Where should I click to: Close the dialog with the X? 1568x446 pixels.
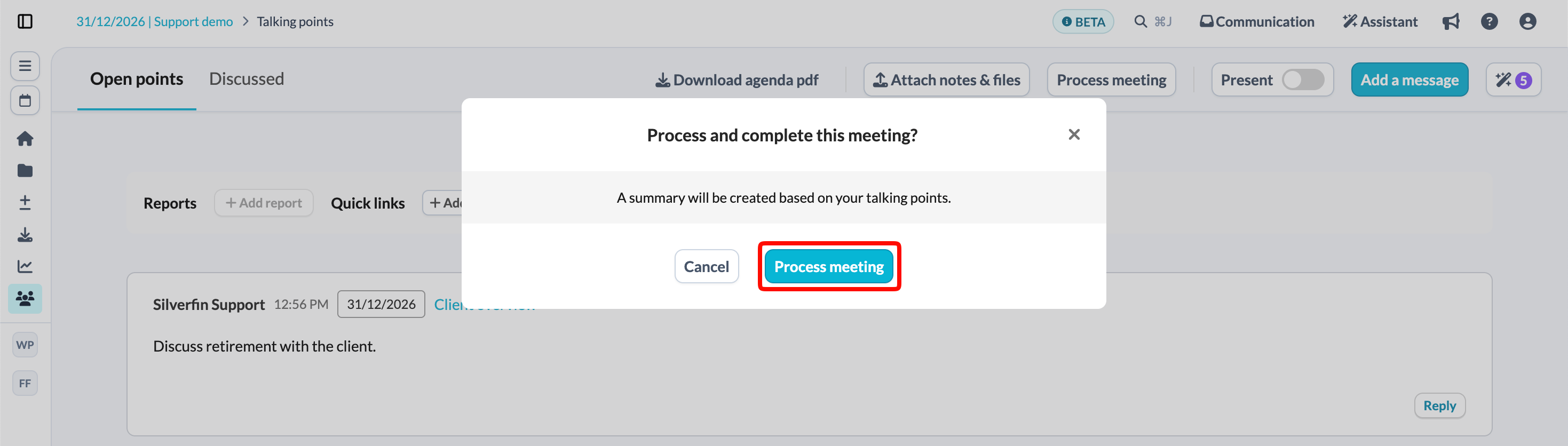click(x=1074, y=134)
